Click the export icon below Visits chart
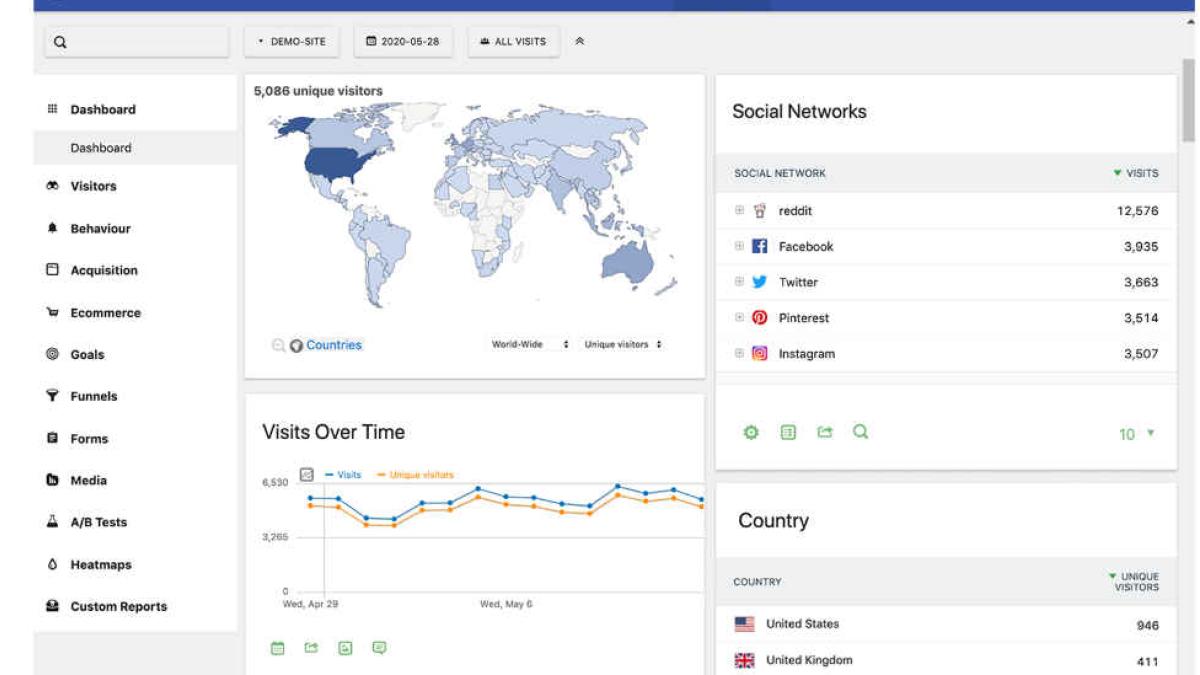Screen dimensions: 1200x675 [311, 648]
